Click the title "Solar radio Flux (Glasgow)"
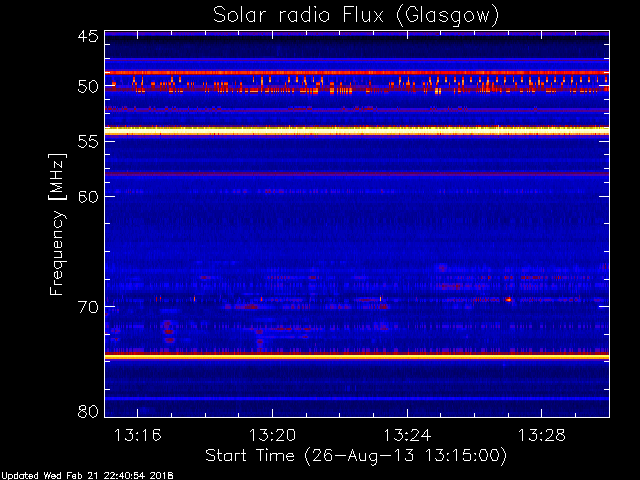Screen dimensions: 640x480 pos(356,16)
